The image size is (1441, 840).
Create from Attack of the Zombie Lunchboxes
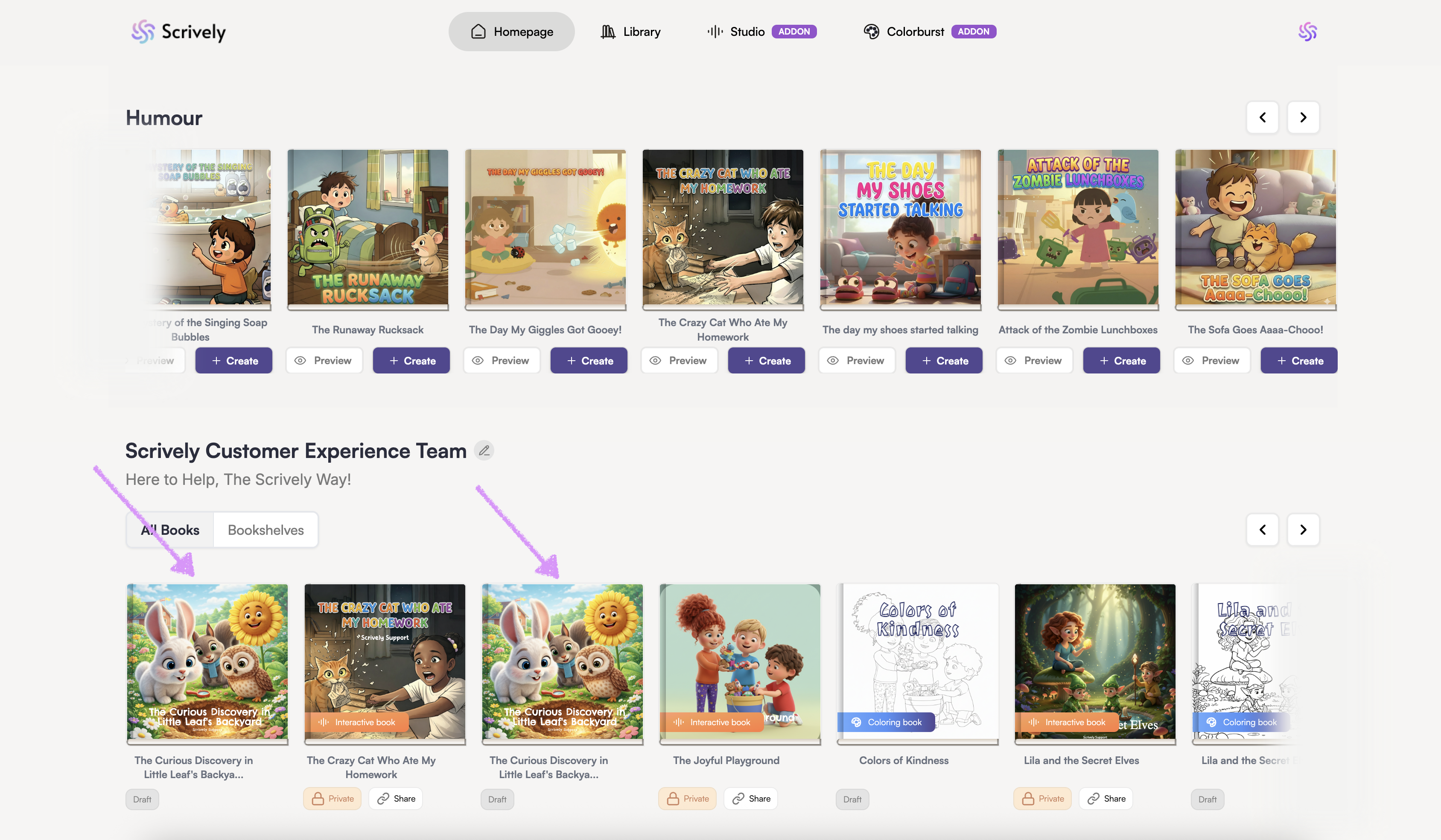1121,361
